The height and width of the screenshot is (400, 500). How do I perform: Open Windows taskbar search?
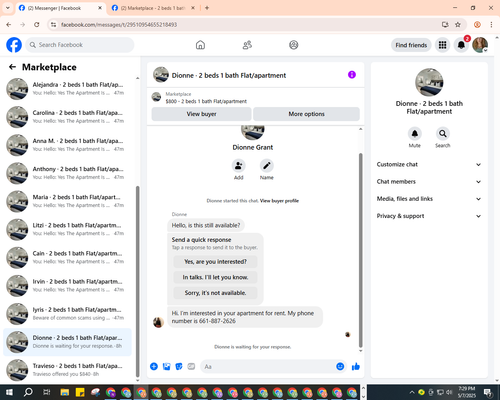point(28,392)
